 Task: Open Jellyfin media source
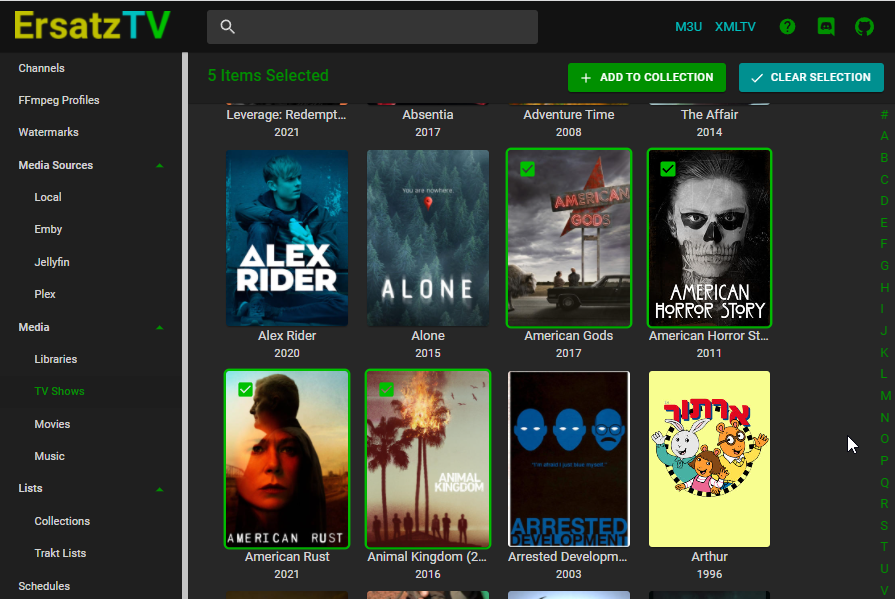(x=52, y=262)
